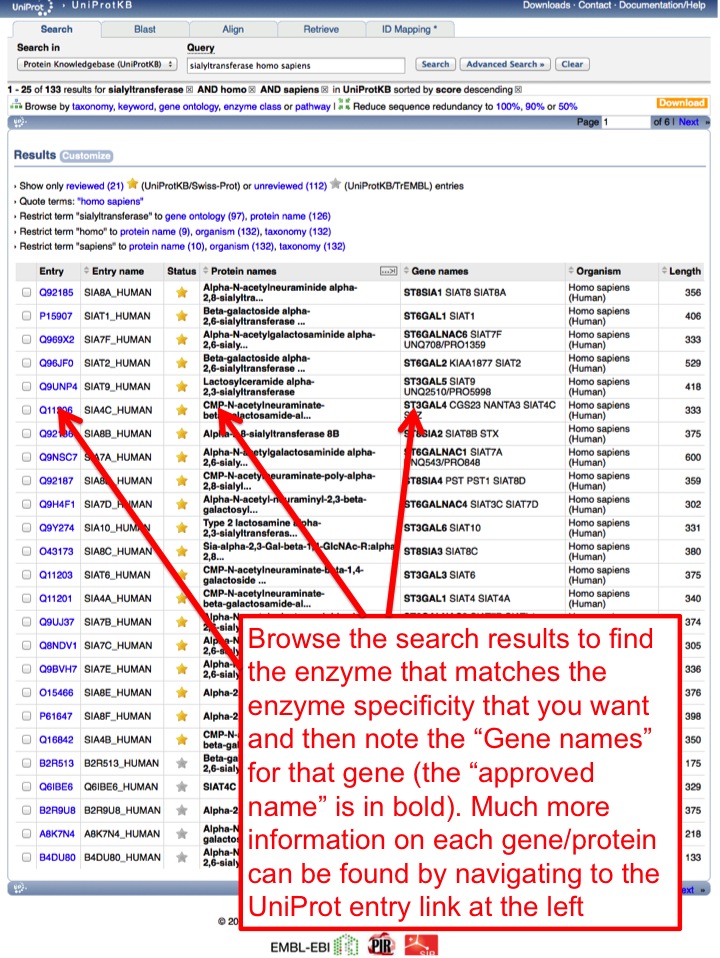Click the PIR logo in footer
The height and width of the screenshot is (958, 720).
(381, 945)
